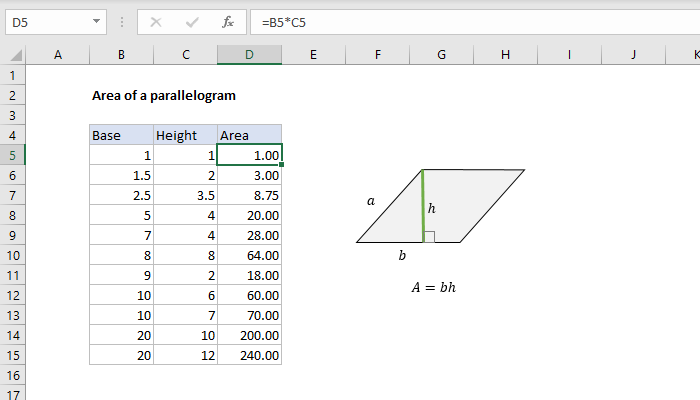The image size is (700, 400).
Task: Click the Select All corner triangle
Action: [x=16, y=55]
